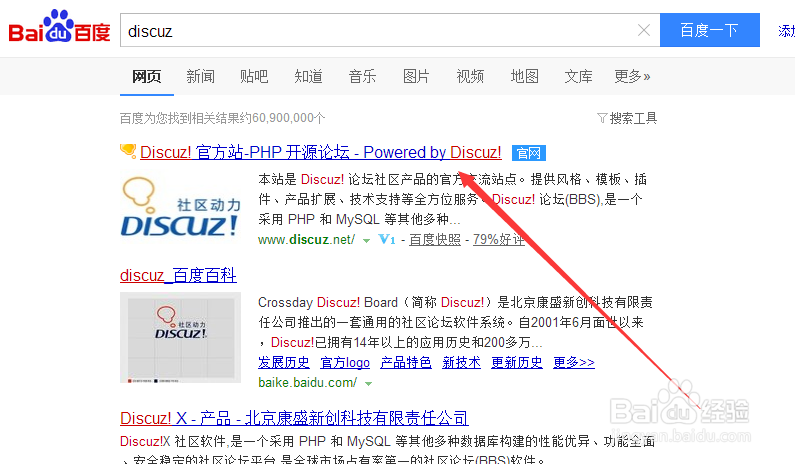
Task: Open the 发展历史 sublink
Action: 283,362
